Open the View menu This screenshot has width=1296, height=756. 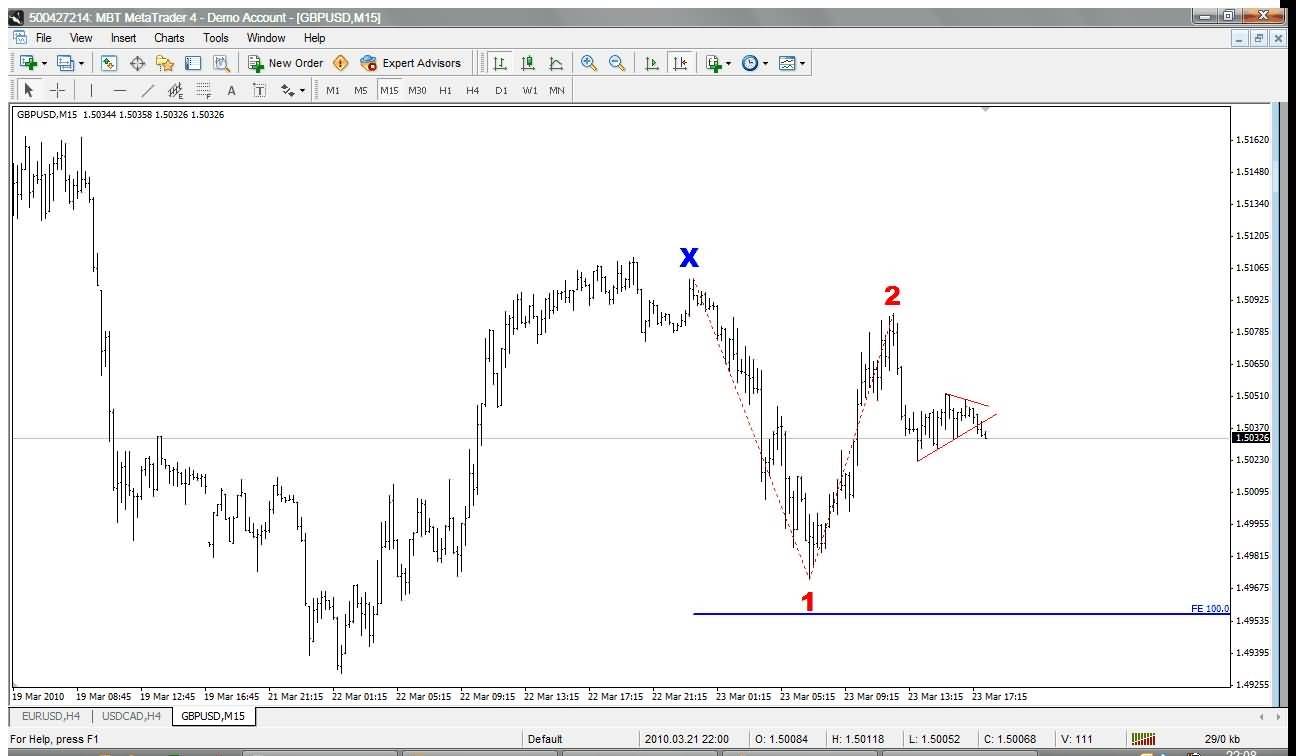[81, 38]
